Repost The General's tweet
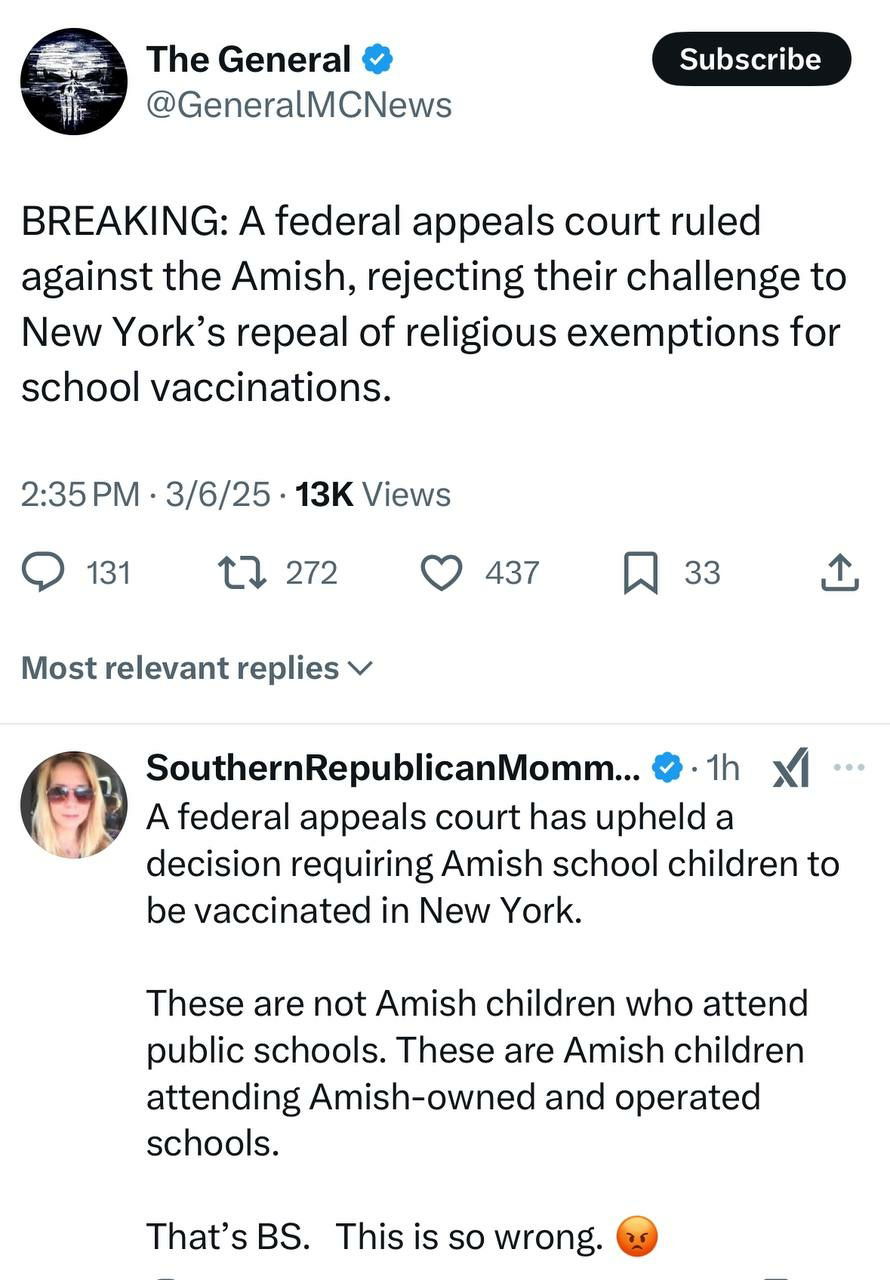 (x=240, y=572)
